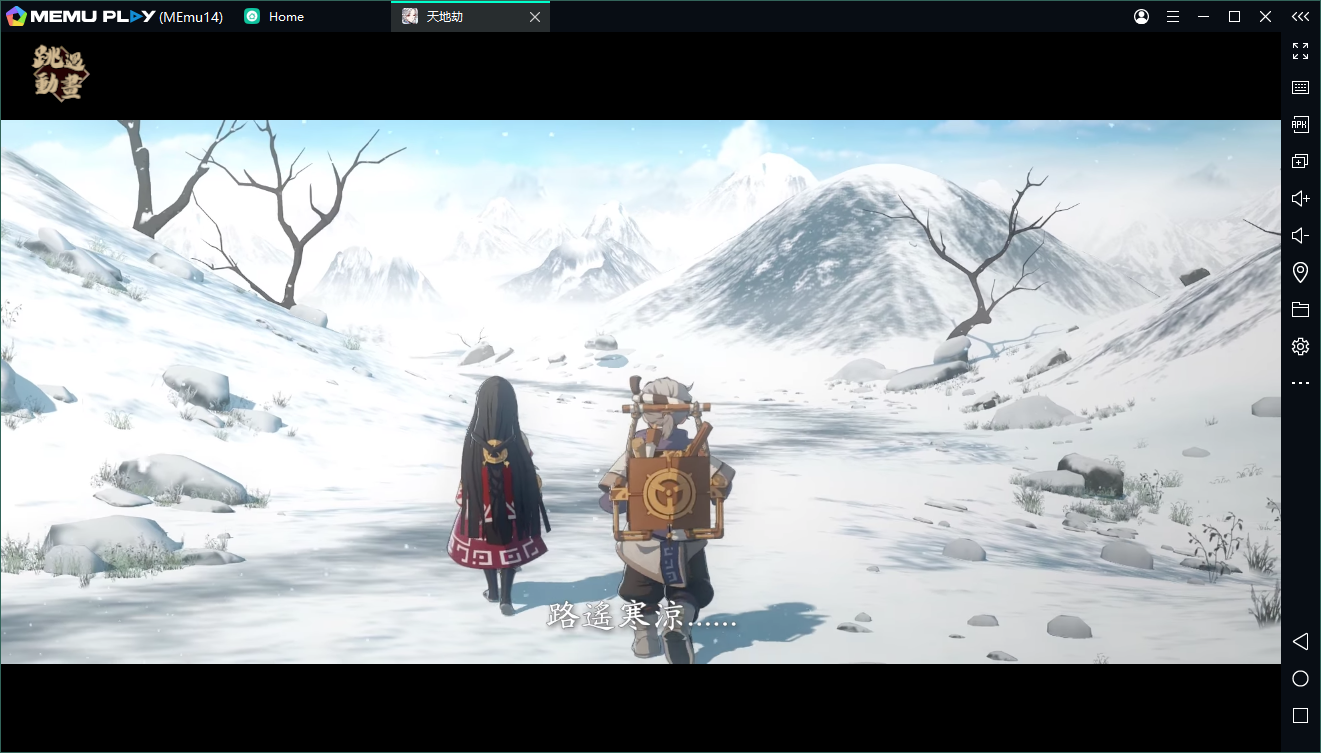Select the 天地劫 game tab
Image resolution: width=1321 pixels, height=753 pixels.
click(x=445, y=17)
